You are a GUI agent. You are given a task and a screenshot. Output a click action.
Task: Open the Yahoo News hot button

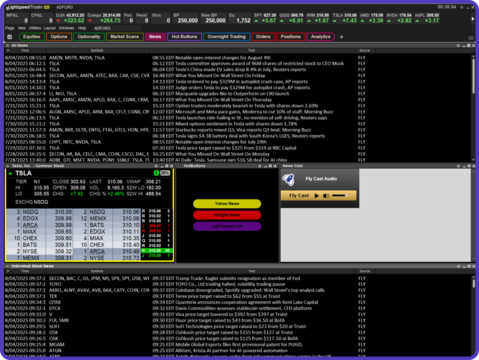227,204
